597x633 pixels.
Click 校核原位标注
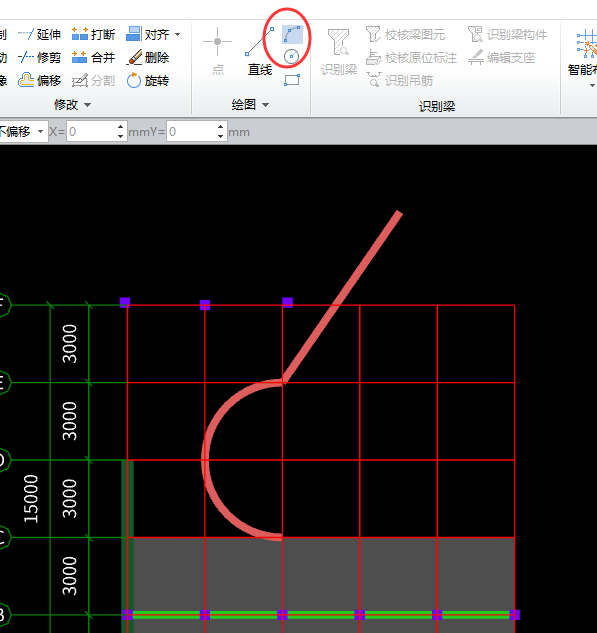tap(411, 58)
